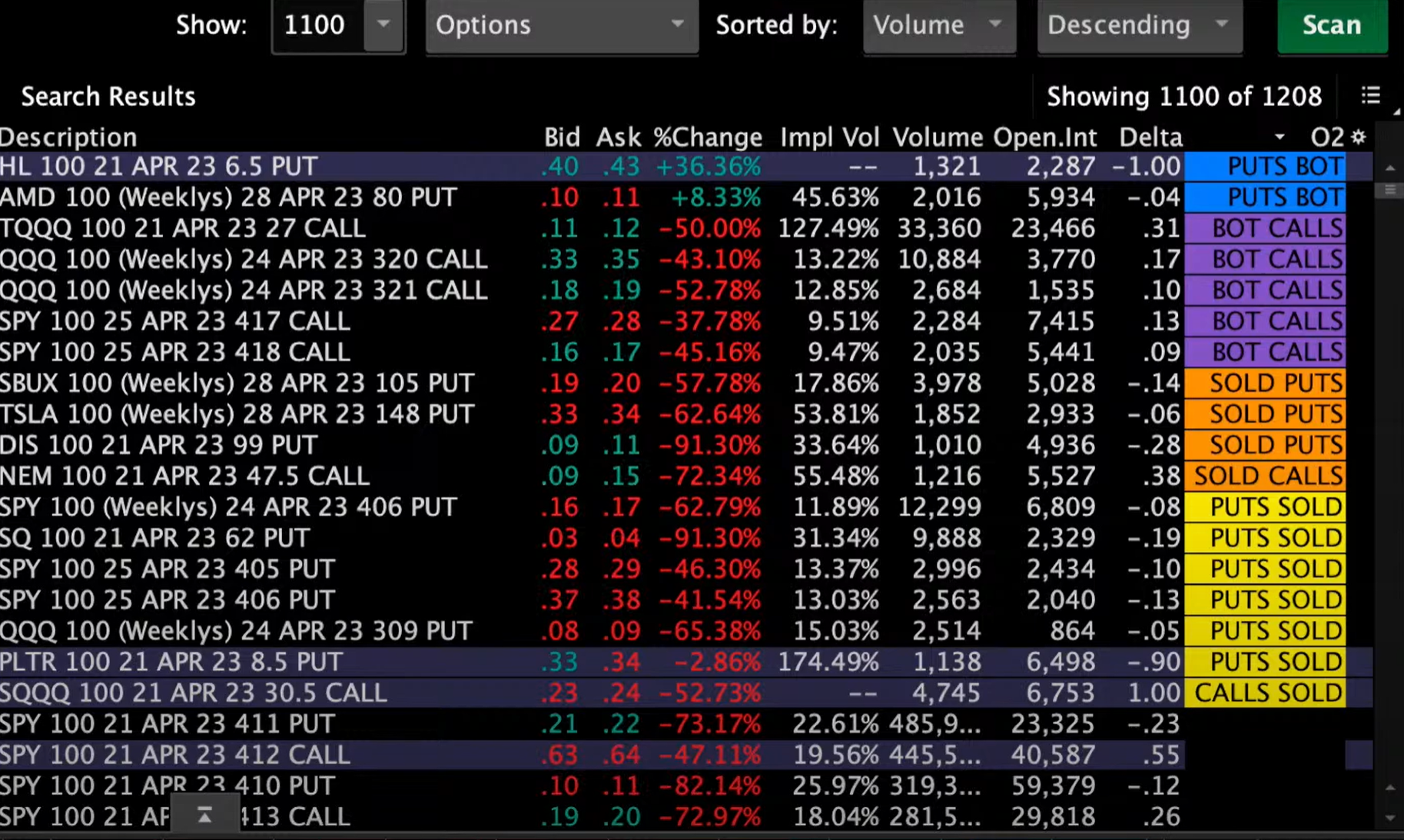Open column settings gear icon
The height and width of the screenshot is (840, 1404).
[x=1359, y=137]
